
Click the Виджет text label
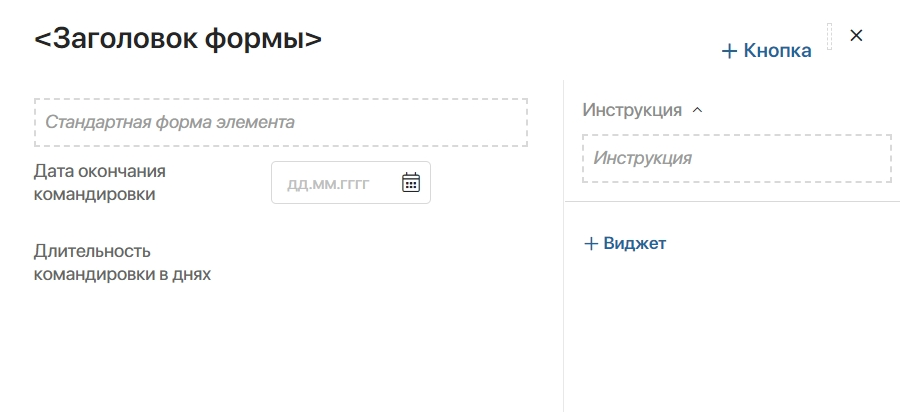[x=635, y=243]
